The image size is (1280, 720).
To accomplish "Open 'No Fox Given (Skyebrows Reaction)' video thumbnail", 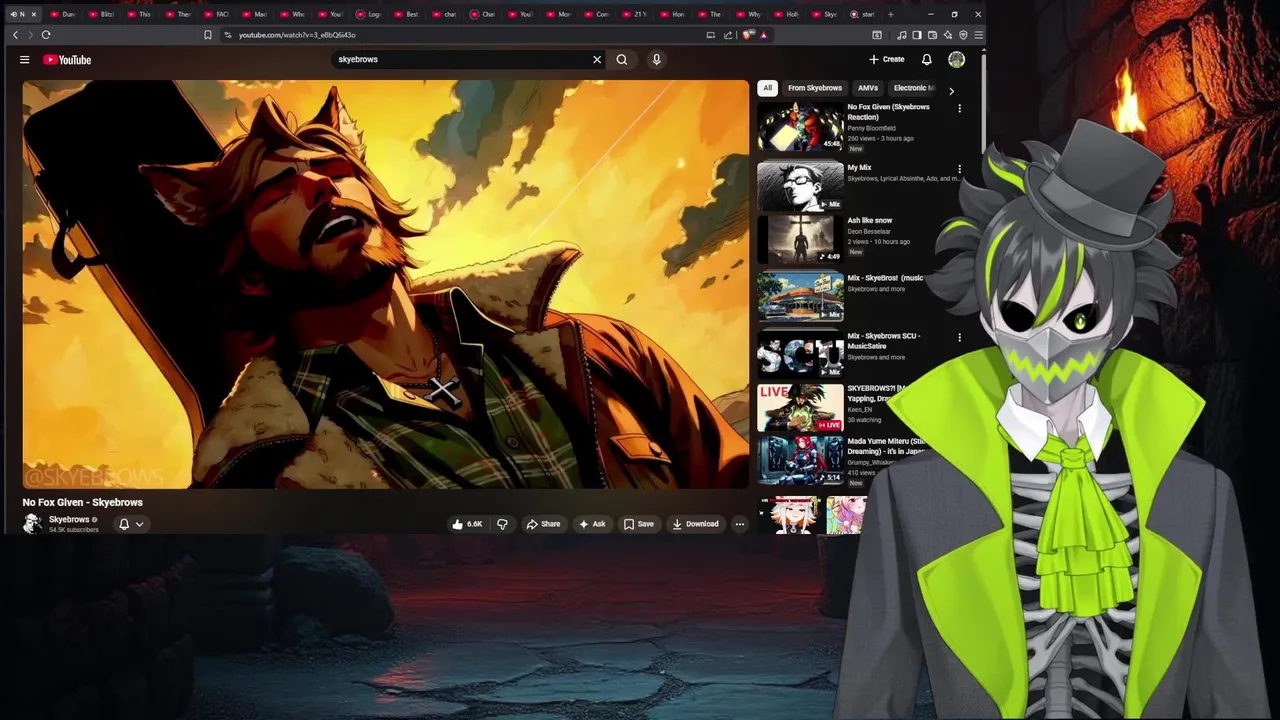I will pyautogui.click(x=800, y=126).
